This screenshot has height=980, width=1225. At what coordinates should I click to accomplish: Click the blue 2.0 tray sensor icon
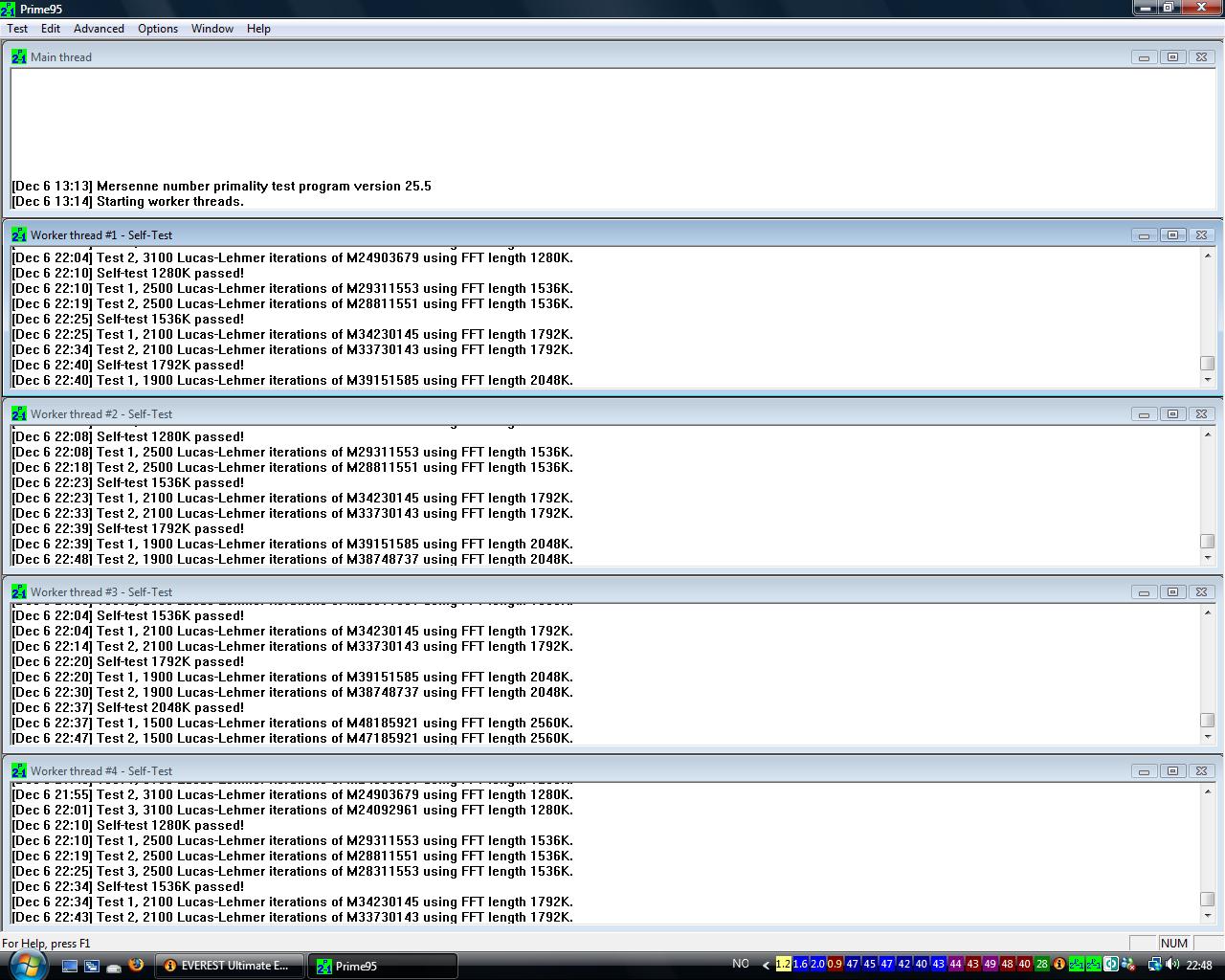(x=817, y=964)
